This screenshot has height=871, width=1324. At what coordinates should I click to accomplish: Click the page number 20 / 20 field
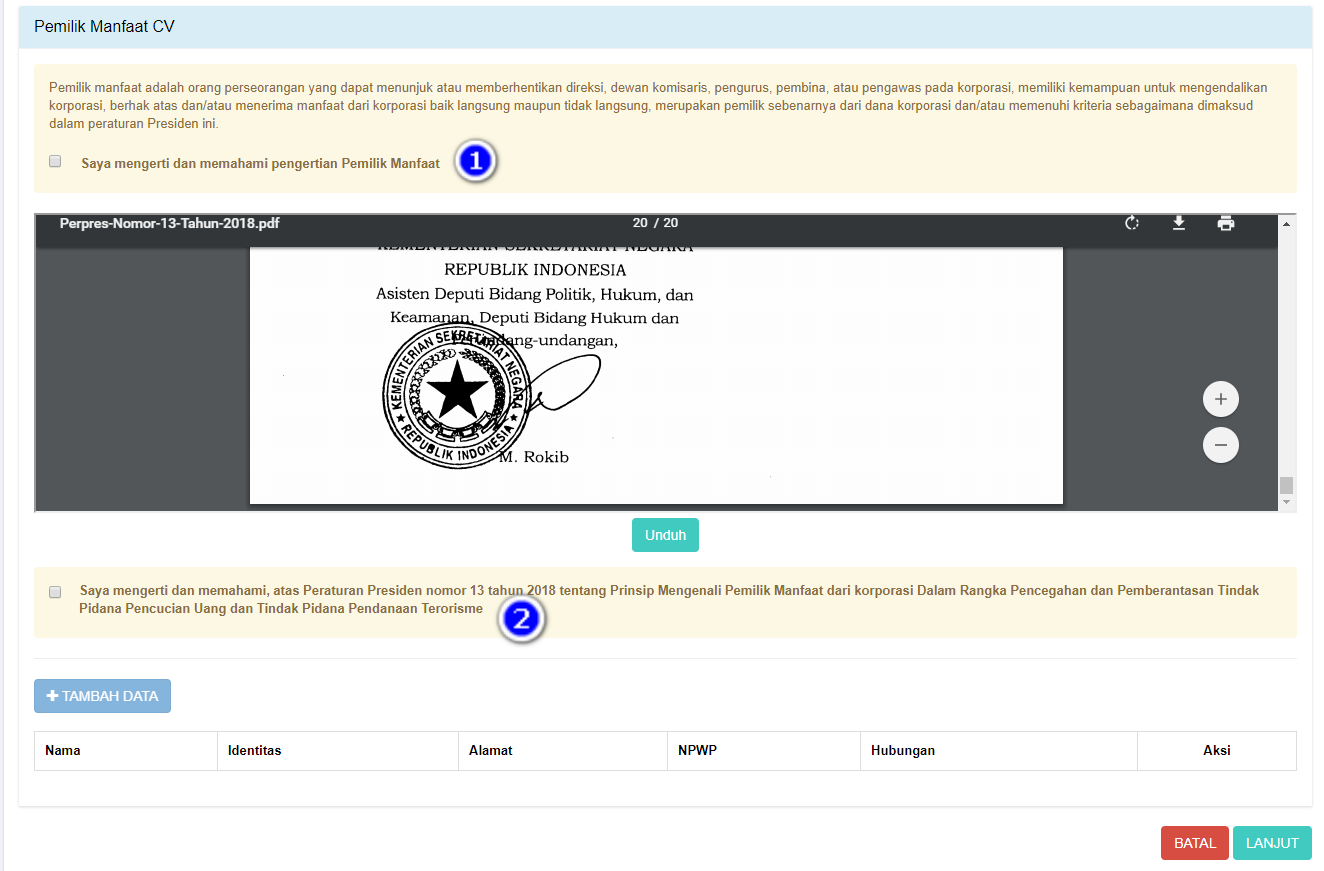pyautogui.click(x=655, y=223)
